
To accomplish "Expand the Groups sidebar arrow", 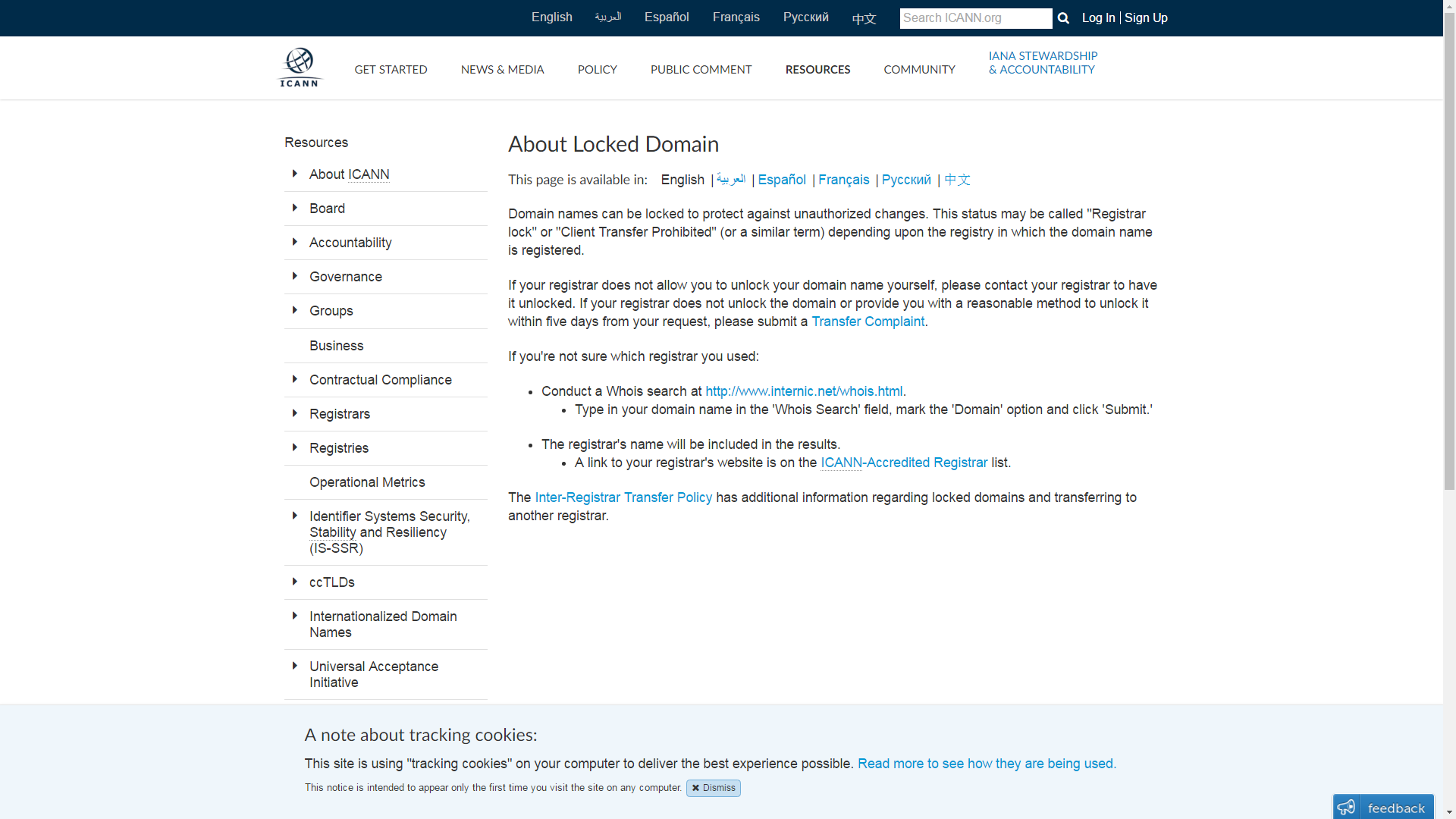I will click(x=294, y=310).
